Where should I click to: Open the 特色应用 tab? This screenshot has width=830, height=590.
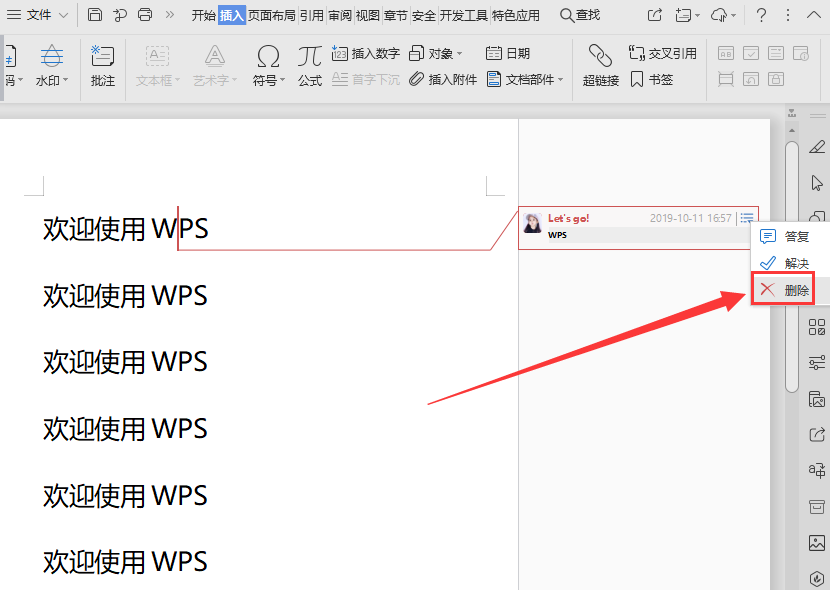coord(516,15)
